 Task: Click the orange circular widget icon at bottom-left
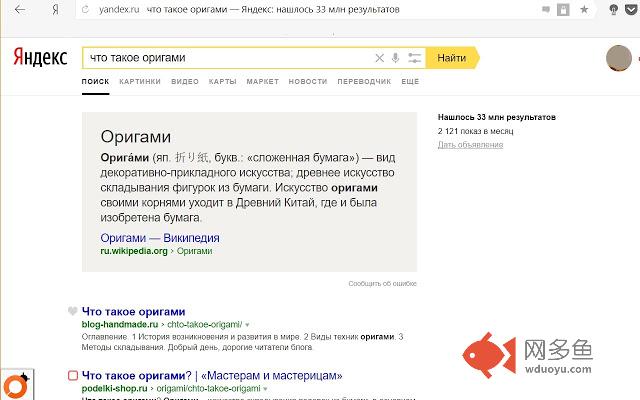(x=16, y=386)
